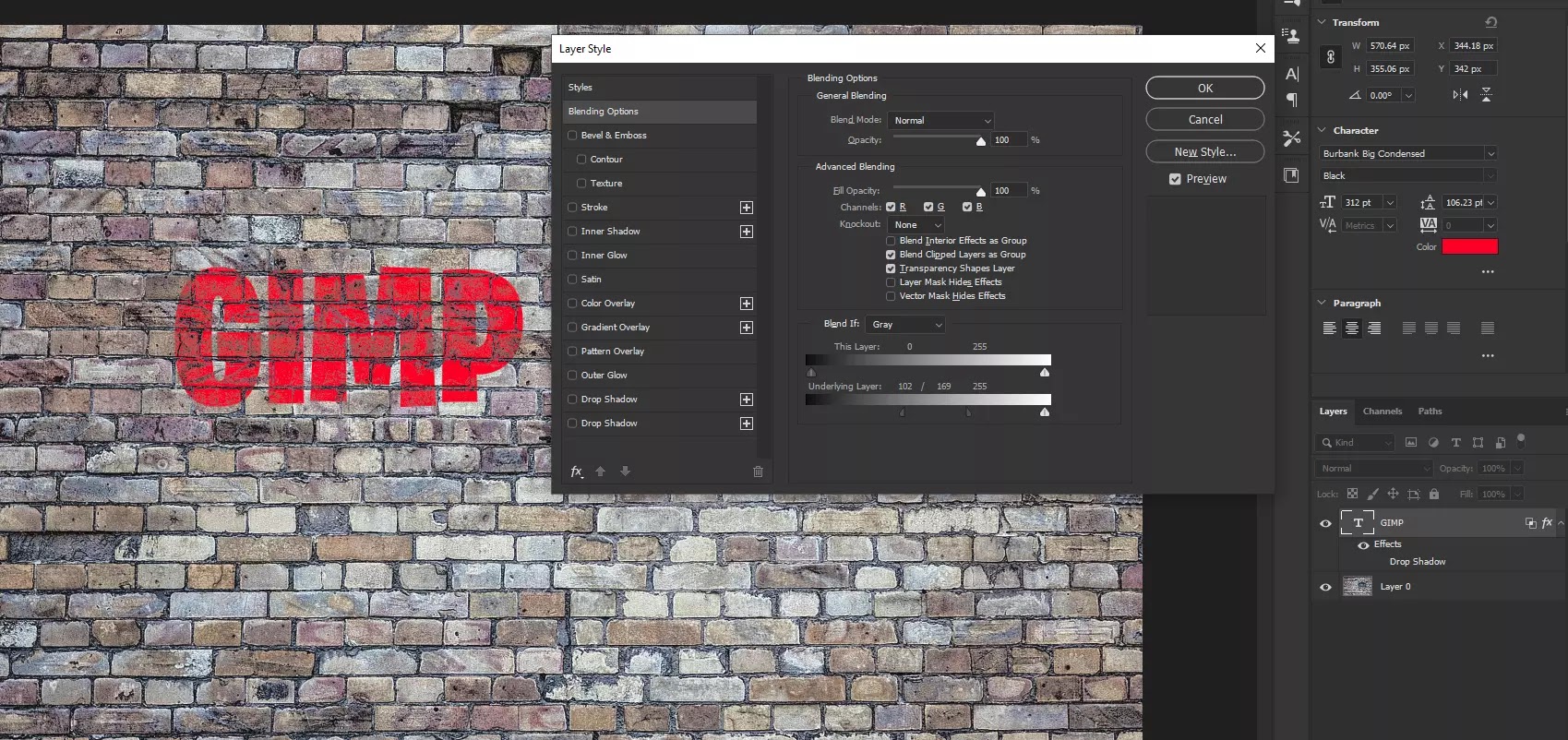
Task: Click the General Blending Opacity slider handle
Action: tap(981, 141)
